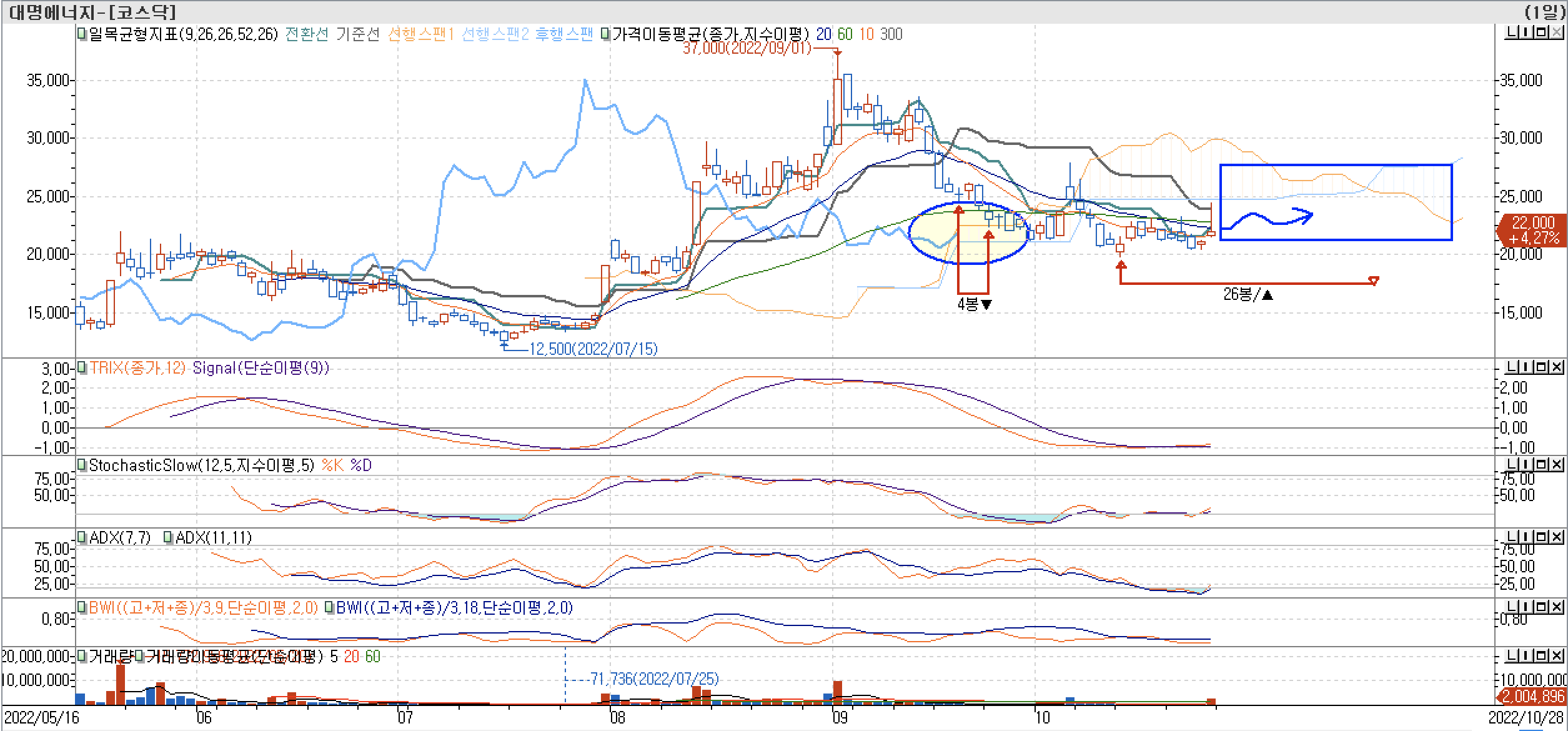Click the vertical bar button in TRIX pane
The height and width of the screenshot is (731, 1568).
(x=1527, y=367)
